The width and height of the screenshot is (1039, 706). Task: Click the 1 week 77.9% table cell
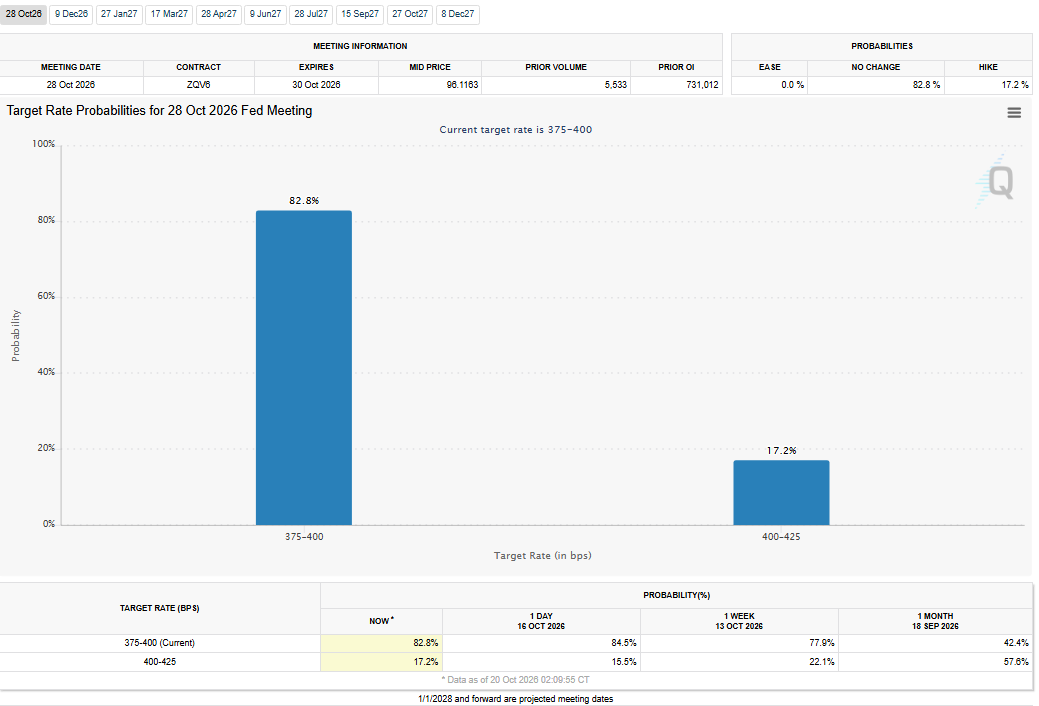point(739,643)
